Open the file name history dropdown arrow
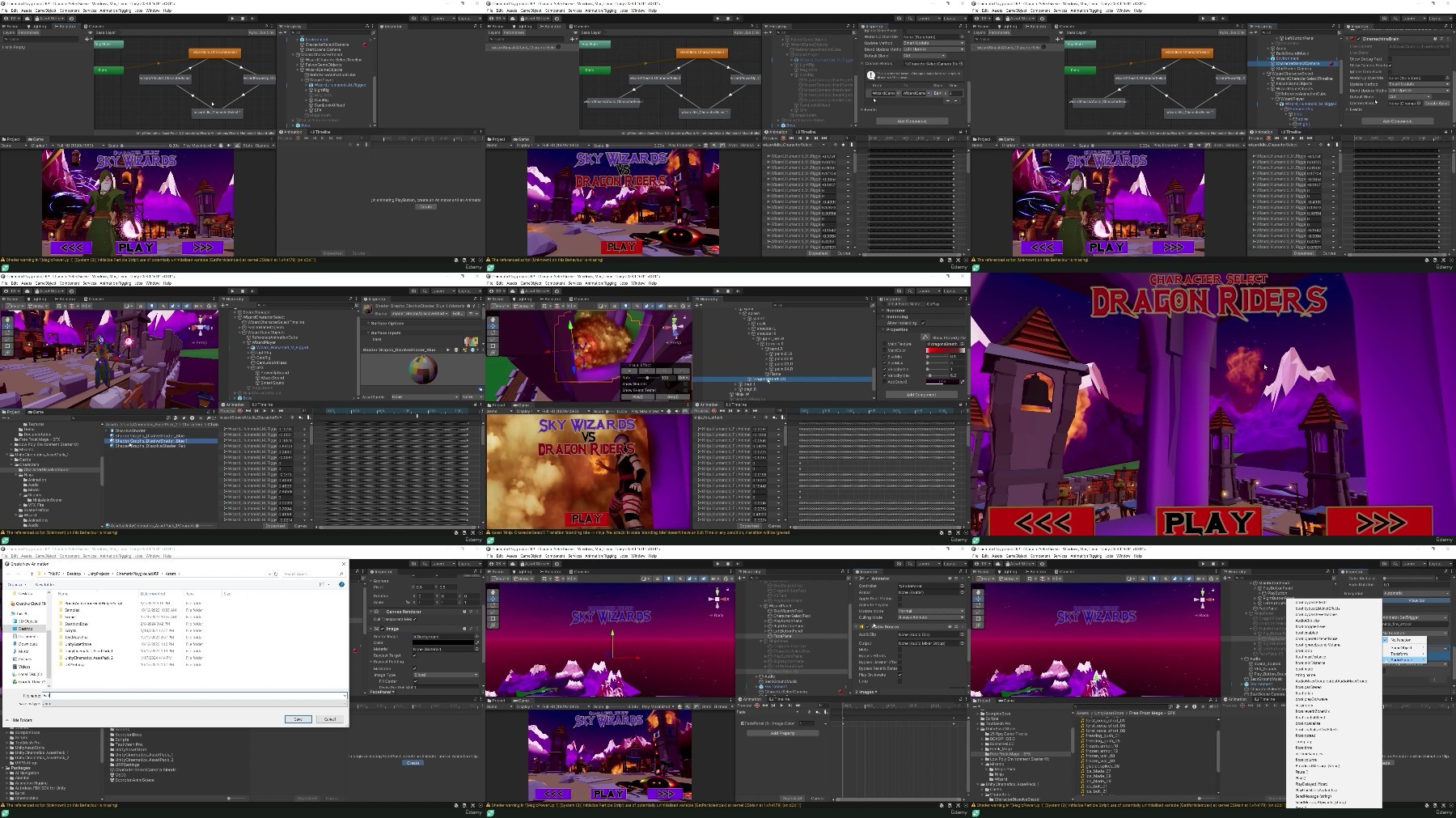This screenshot has width=1456, height=818. (345, 696)
